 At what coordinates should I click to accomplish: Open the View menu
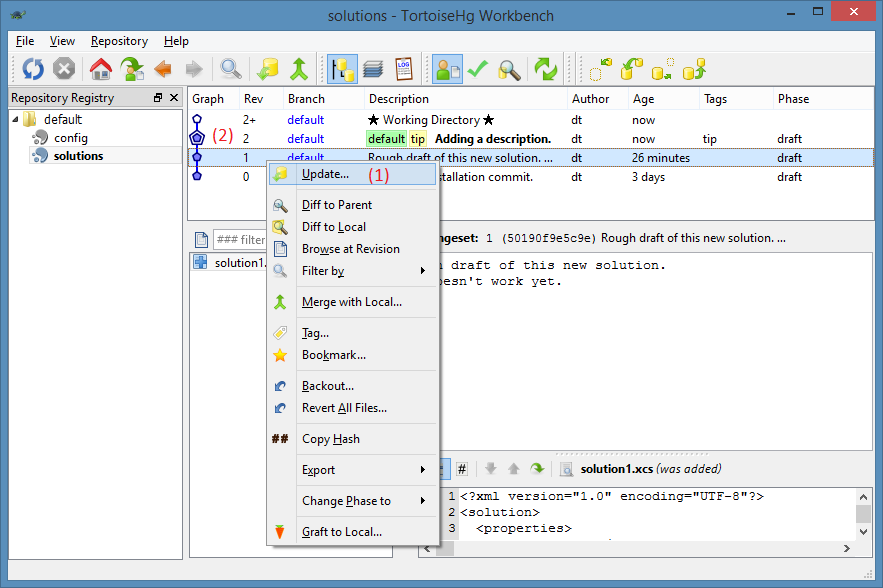62,41
